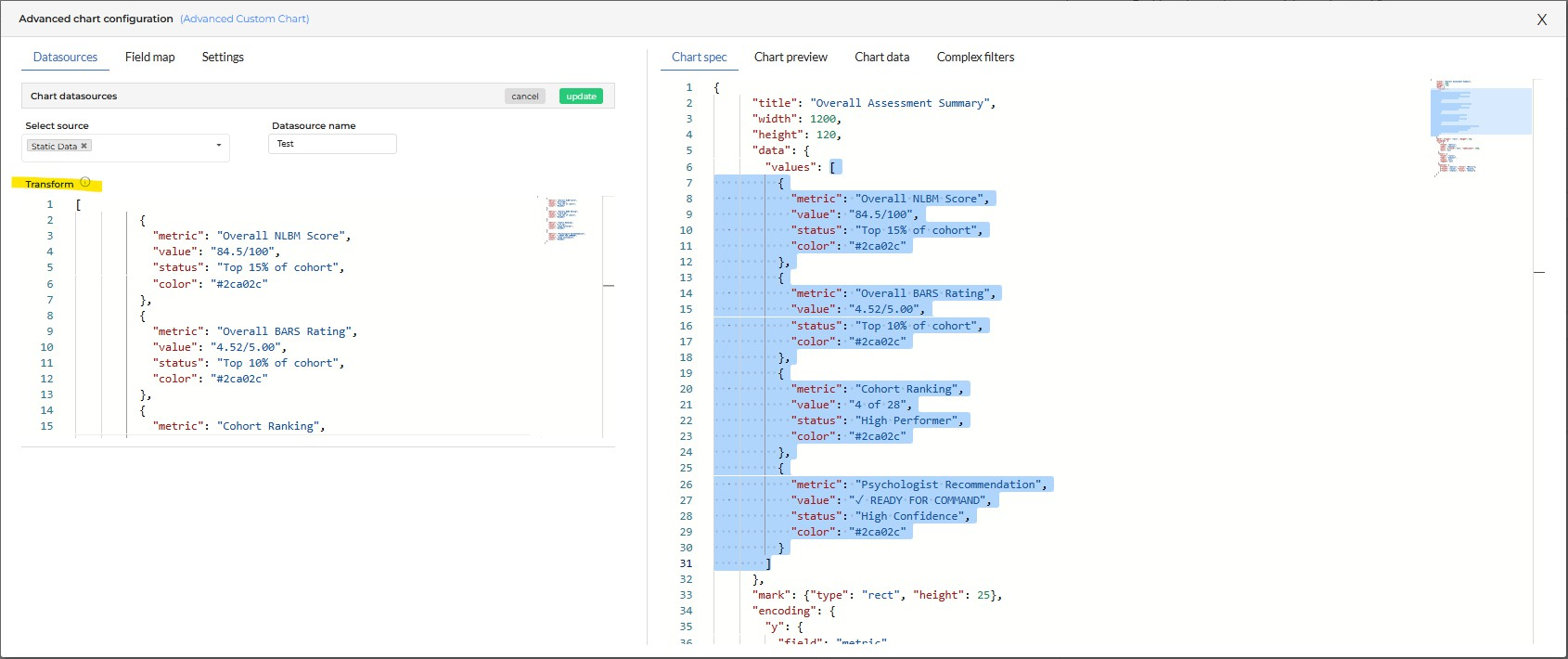The width and height of the screenshot is (1568, 659).
Task: Click the "Psychologist Recommendation" metric line
Action: coord(919,485)
